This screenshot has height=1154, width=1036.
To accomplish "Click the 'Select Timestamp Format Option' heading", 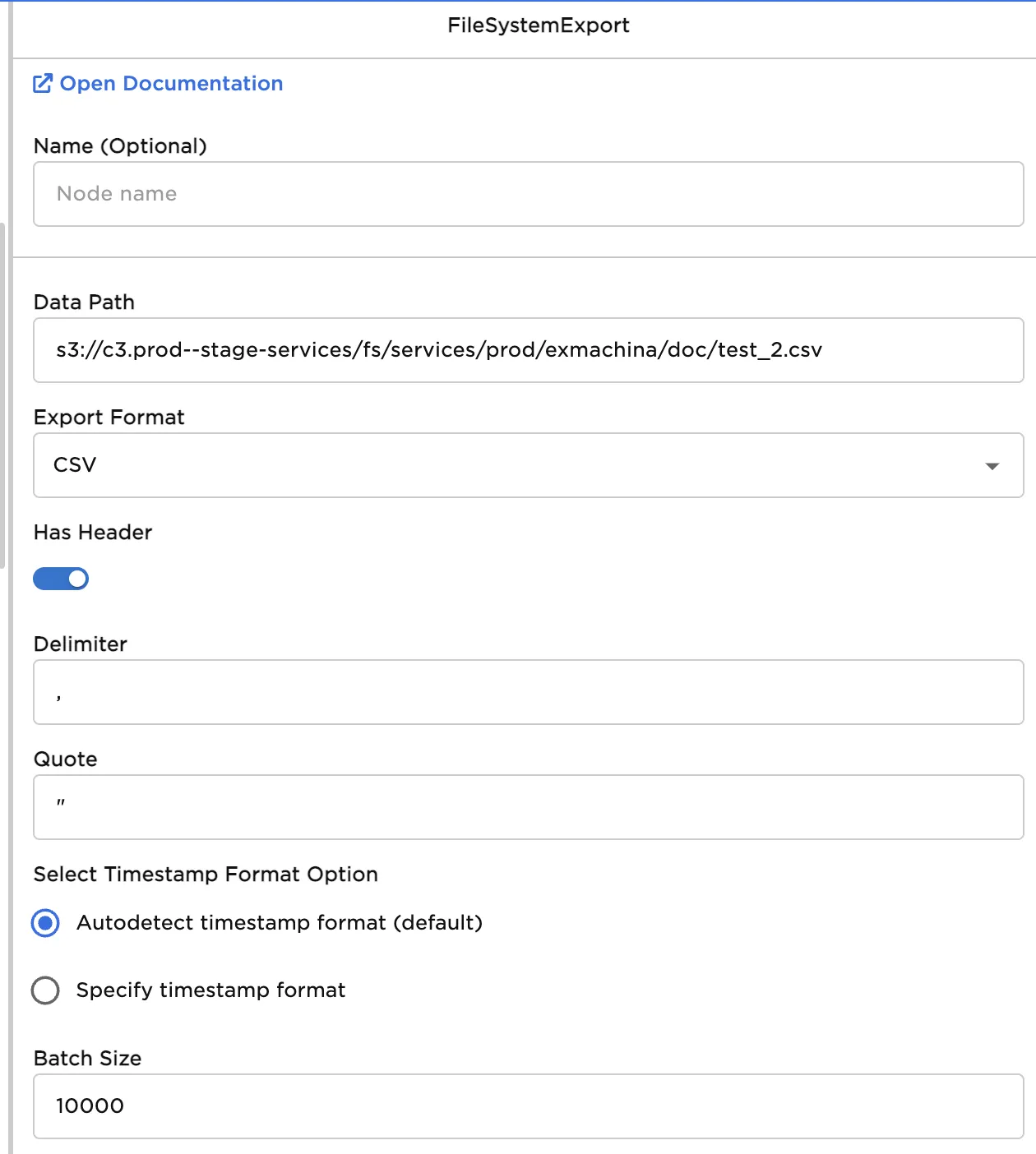I will 206,875.
